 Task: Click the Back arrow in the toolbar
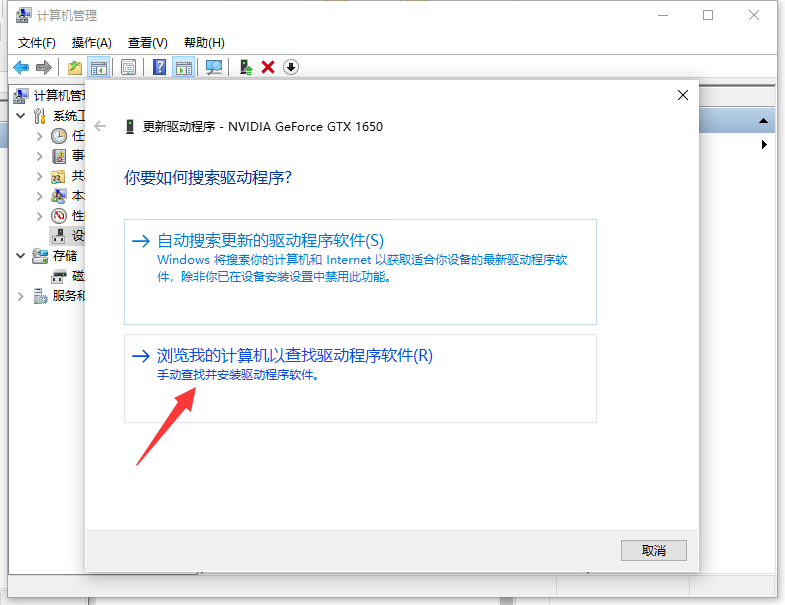[x=21, y=67]
